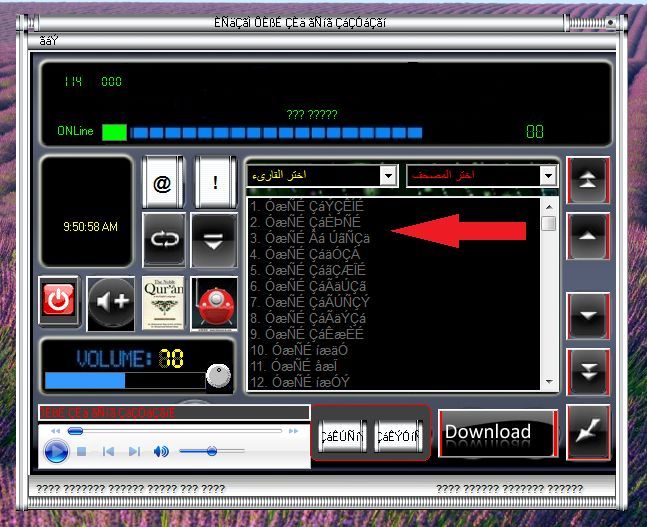Mute the media player speaker icon
The width and height of the screenshot is (647, 527).
pyautogui.click(x=161, y=452)
